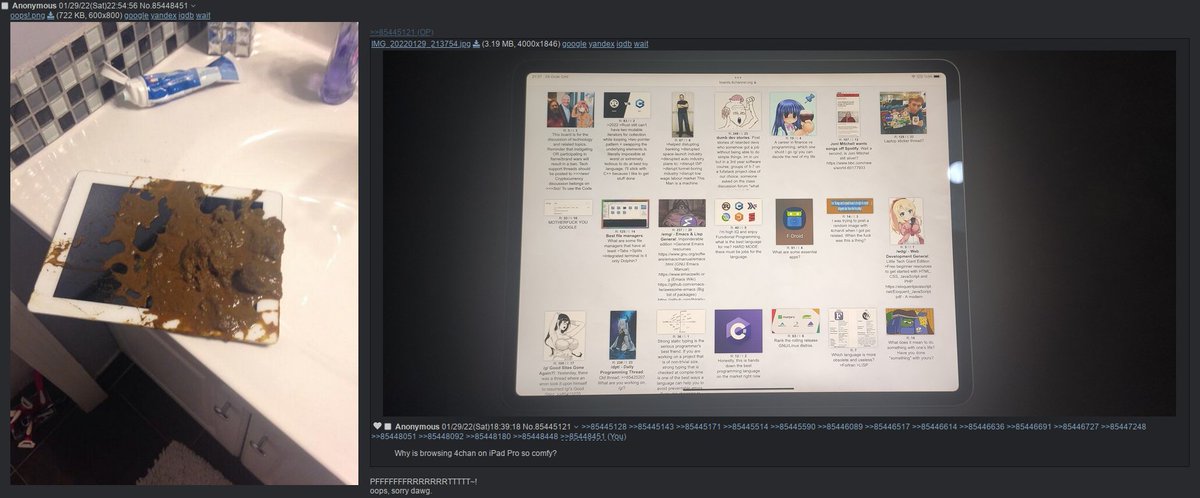Select the 'oops, sorry dawg.' text
Screen dimensions: 1200x498
[x=402, y=491]
